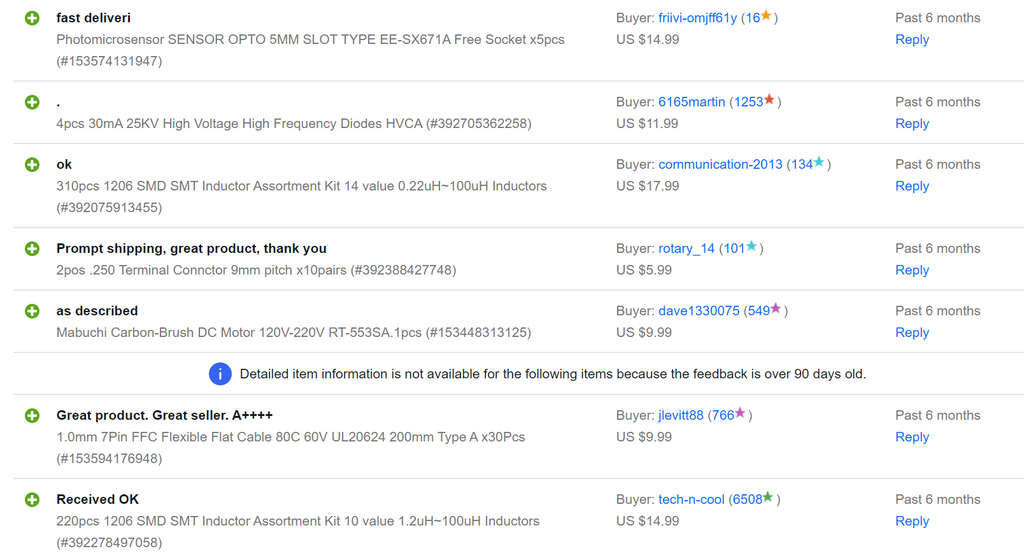Click star icon beside 6165martin's score
This screenshot has width=1024, height=558.
(769, 101)
